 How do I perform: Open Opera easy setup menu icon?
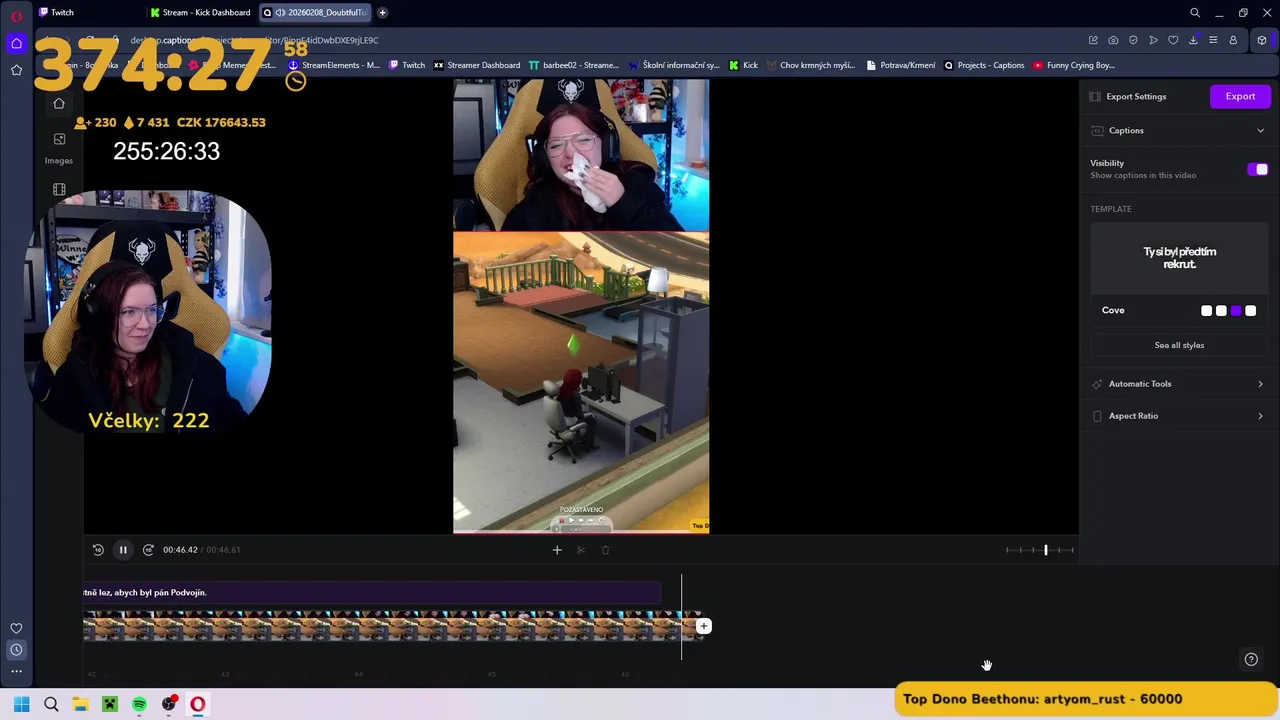pyautogui.click(x=1213, y=40)
